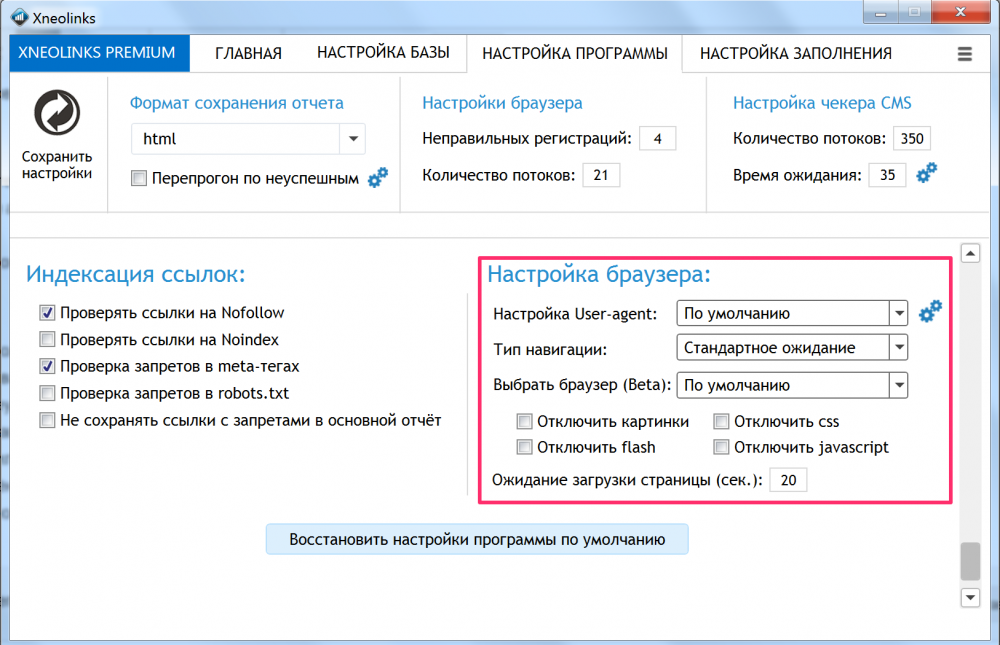Click the scrollbar down arrow
The height and width of the screenshot is (645, 1000).
(x=970, y=598)
